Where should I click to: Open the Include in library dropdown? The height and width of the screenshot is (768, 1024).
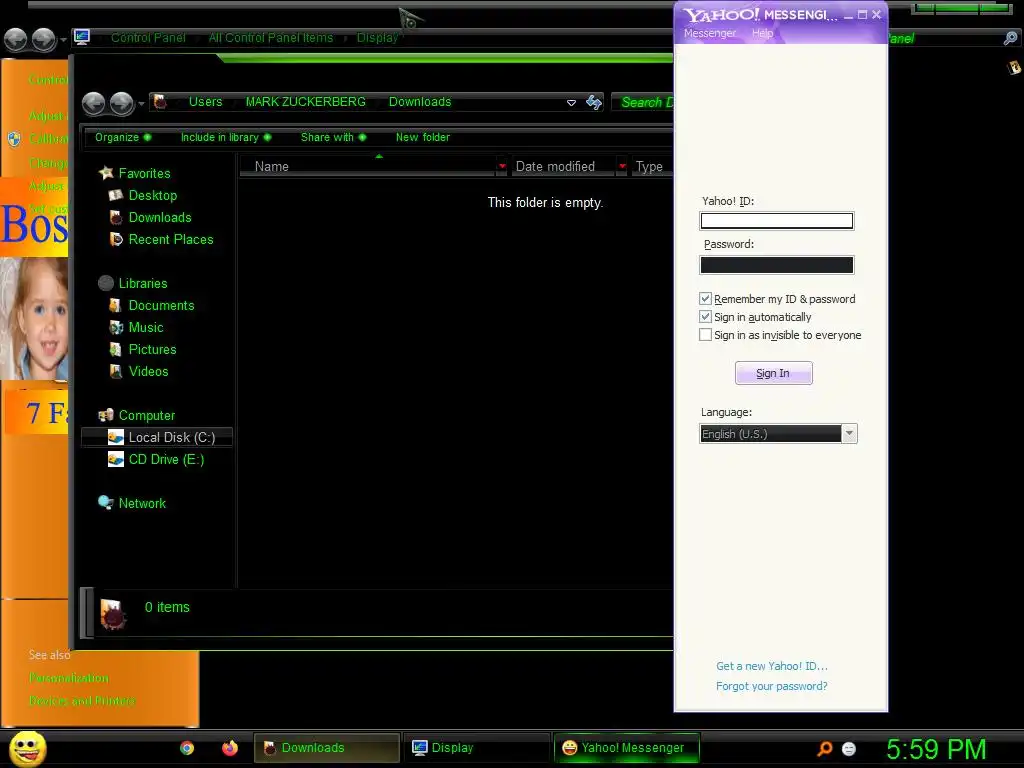click(x=226, y=137)
